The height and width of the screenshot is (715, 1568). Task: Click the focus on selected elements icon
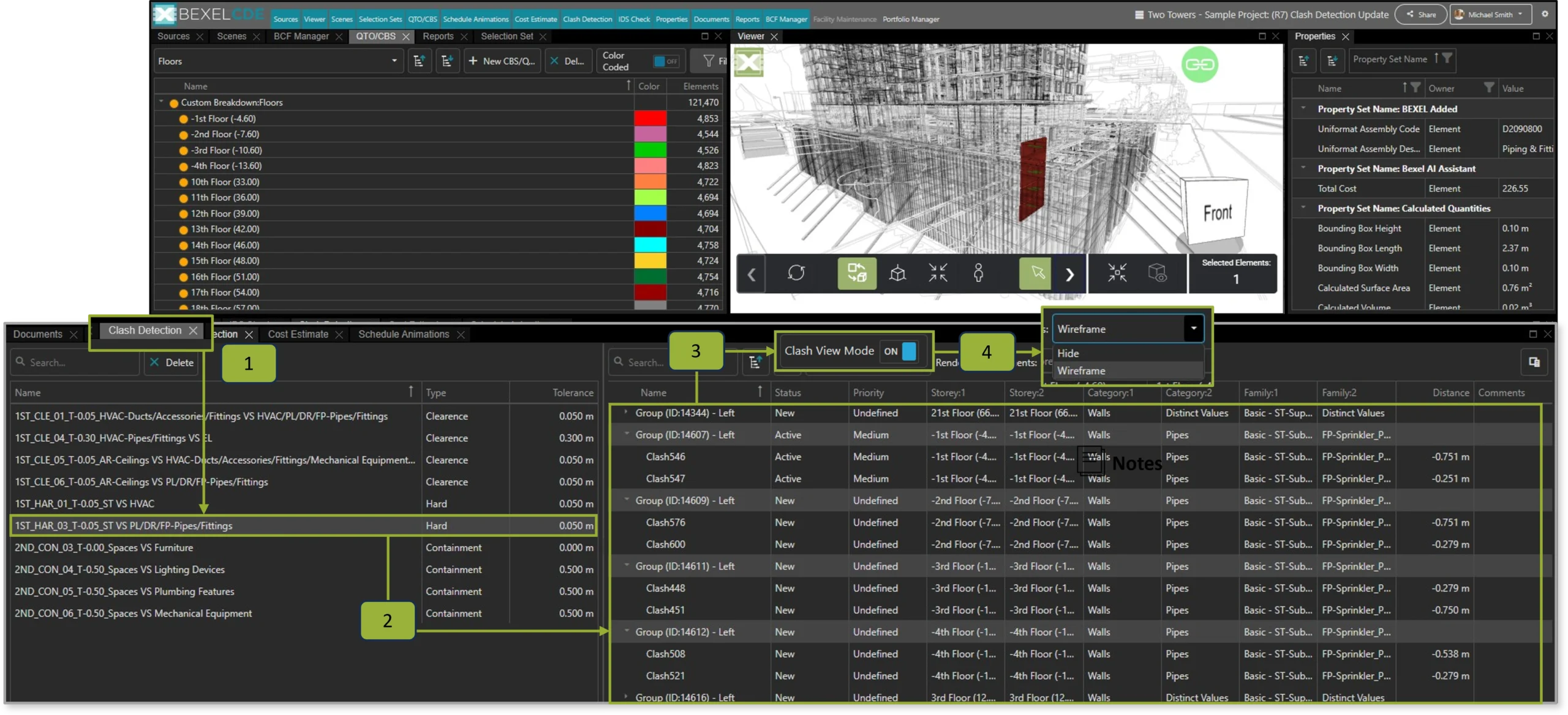point(1117,273)
